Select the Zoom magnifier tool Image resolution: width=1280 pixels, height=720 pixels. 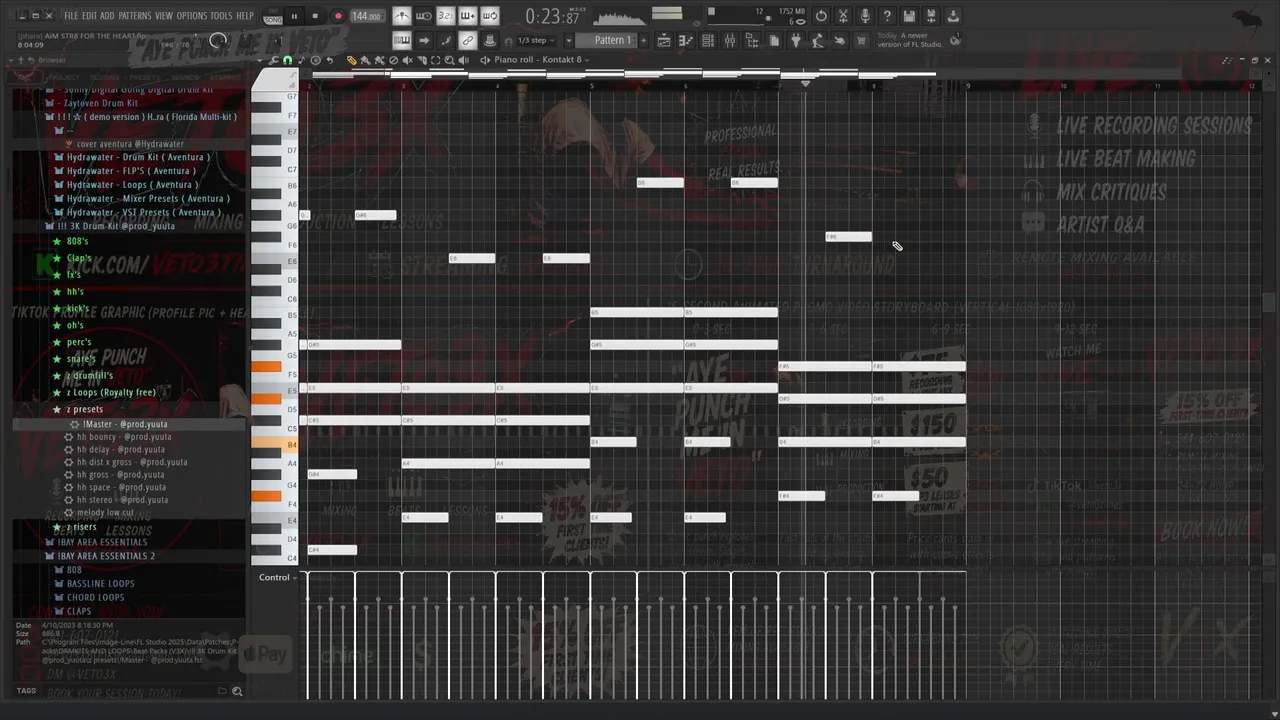pyautogui.click(x=449, y=60)
